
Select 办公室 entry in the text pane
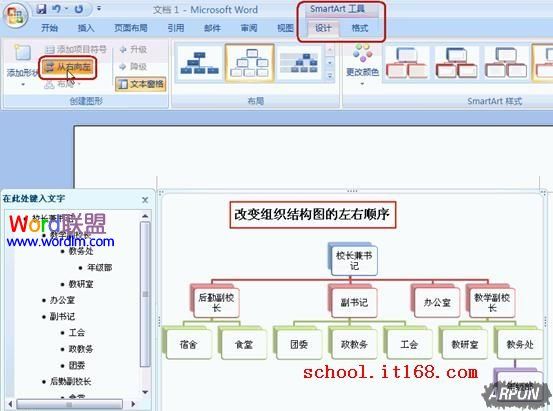click(62, 300)
